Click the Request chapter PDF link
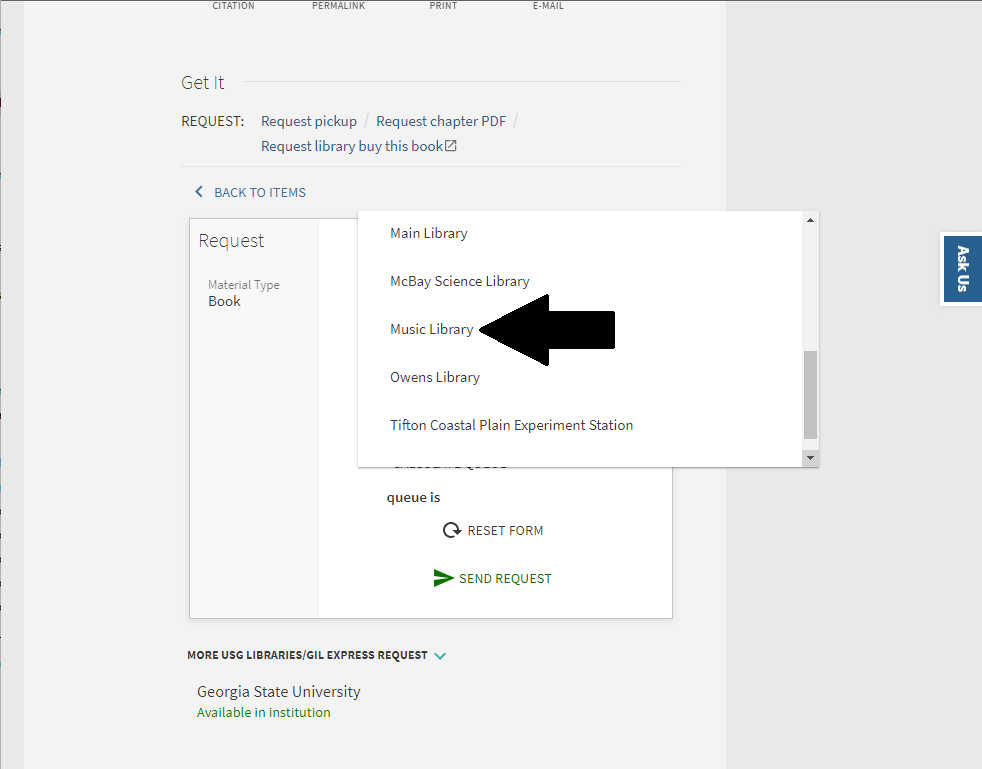Viewport: 982px width, 769px height. point(441,121)
